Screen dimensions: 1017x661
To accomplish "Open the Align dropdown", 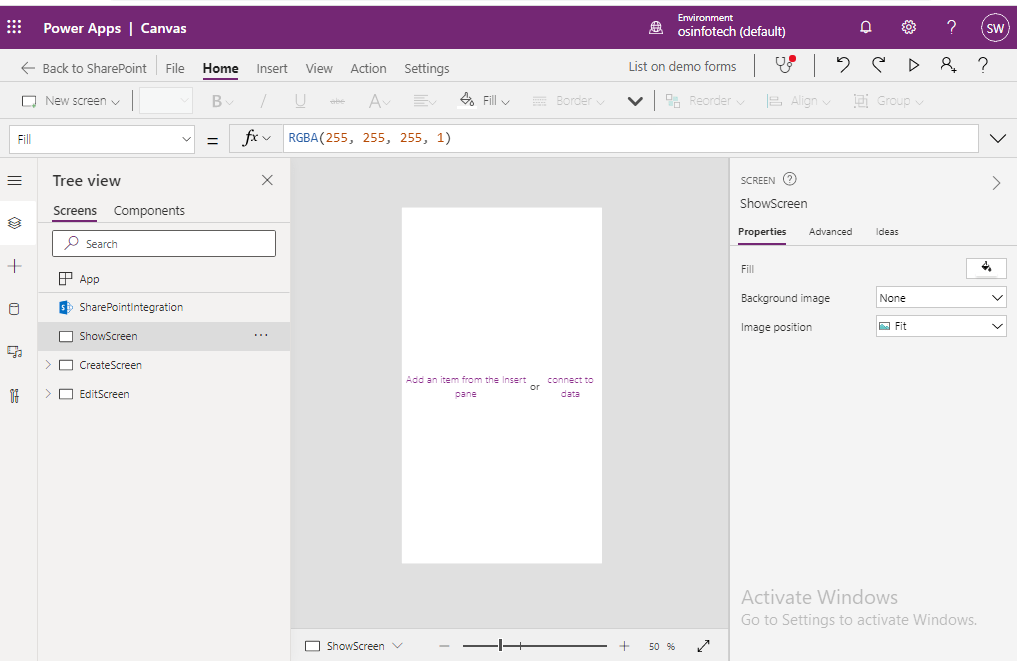I will point(798,101).
